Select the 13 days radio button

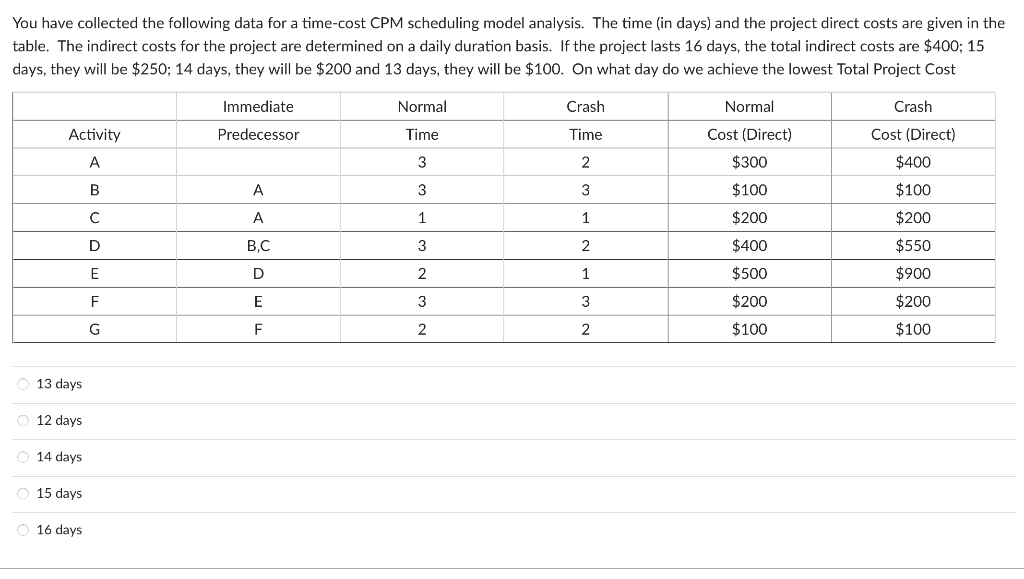pos(21,383)
